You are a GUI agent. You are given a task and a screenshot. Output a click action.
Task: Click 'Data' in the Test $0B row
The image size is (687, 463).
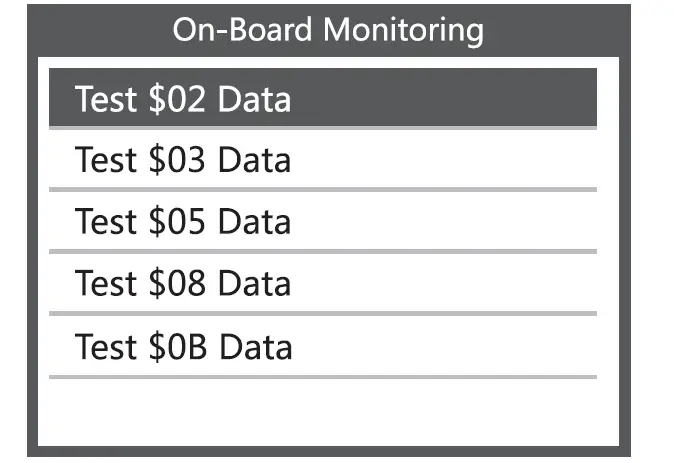tap(255, 347)
